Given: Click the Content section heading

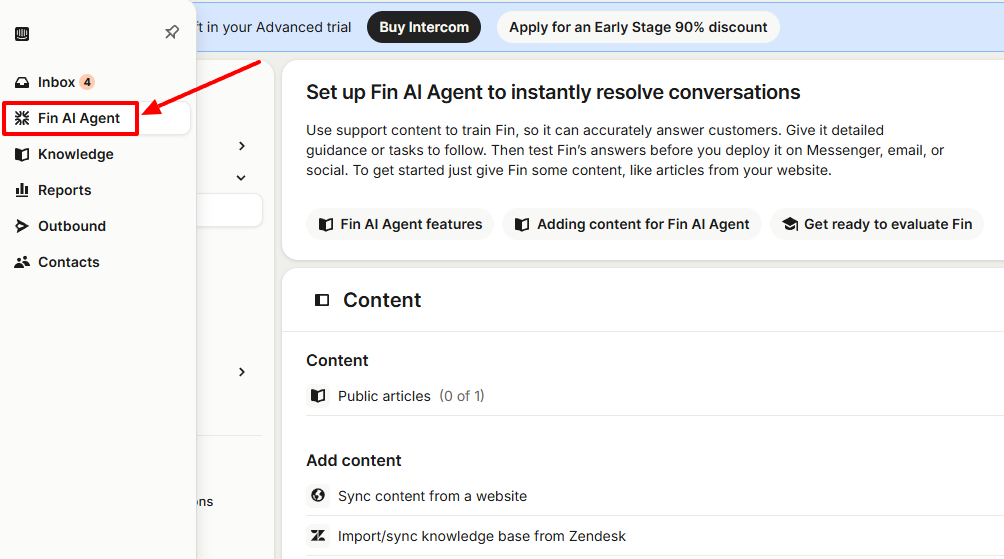Looking at the screenshot, I should (382, 300).
